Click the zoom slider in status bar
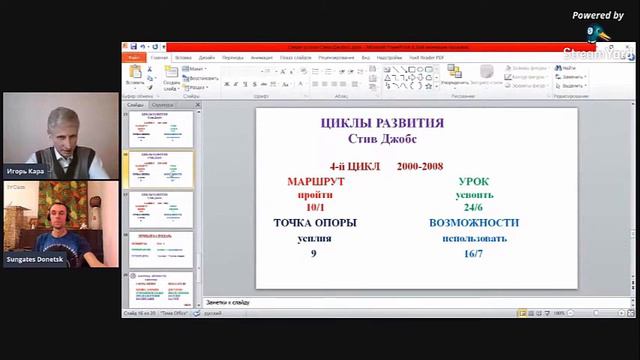The image size is (640, 360). [x=596, y=313]
